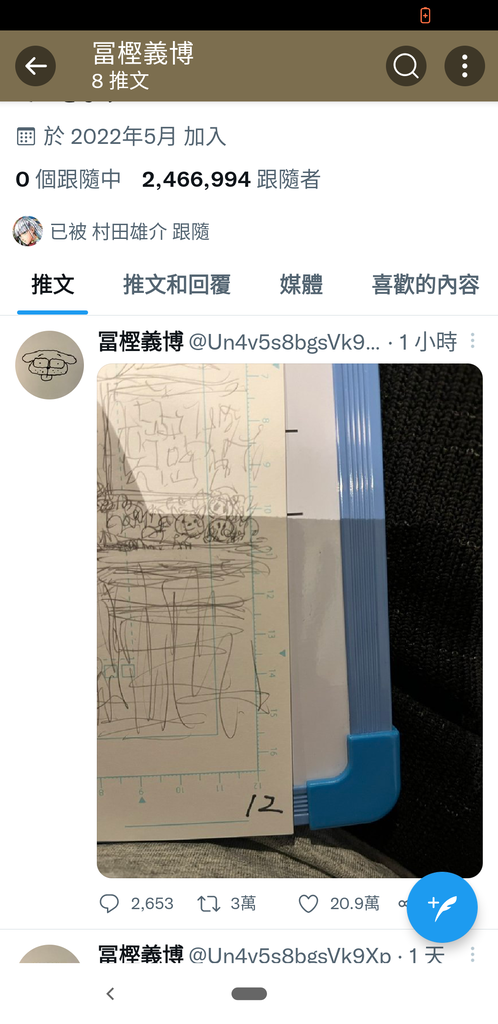This screenshot has width=498, height=1024.
Task: Open the second tweet's three-dot options
Action: [473, 955]
